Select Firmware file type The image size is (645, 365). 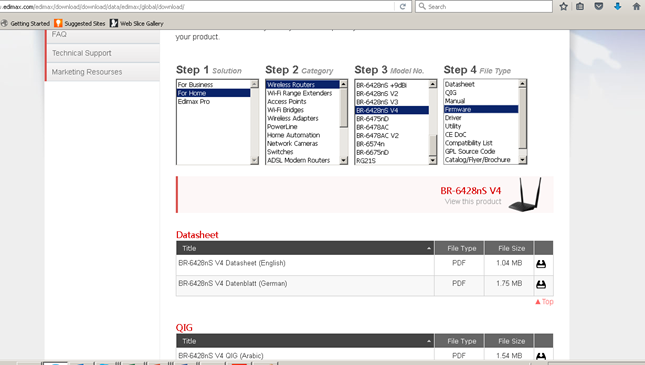pyautogui.click(x=481, y=109)
